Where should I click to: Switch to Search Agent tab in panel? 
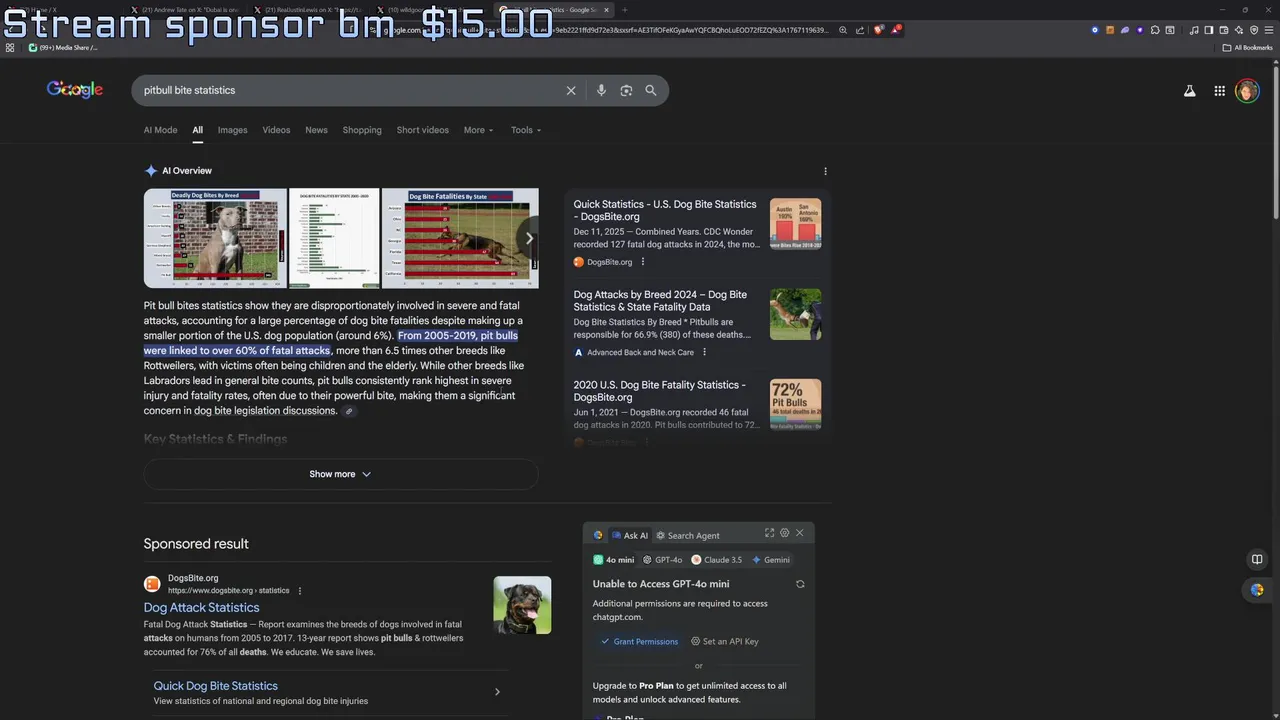point(687,535)
